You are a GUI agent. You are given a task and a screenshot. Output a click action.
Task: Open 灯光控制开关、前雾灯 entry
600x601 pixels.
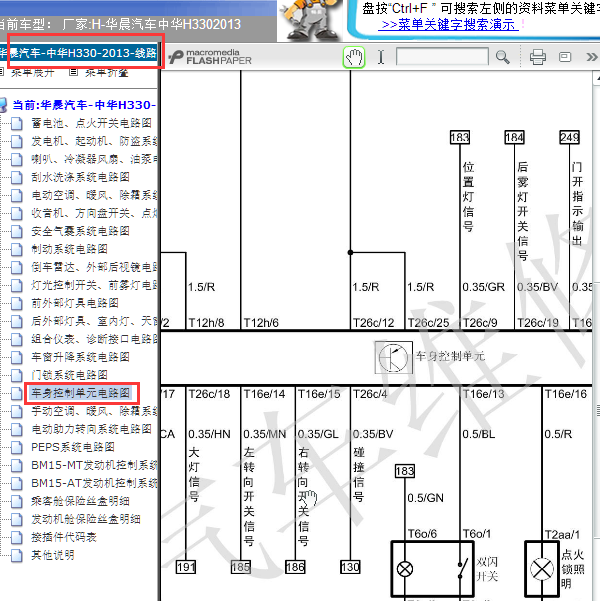[94, 285]
